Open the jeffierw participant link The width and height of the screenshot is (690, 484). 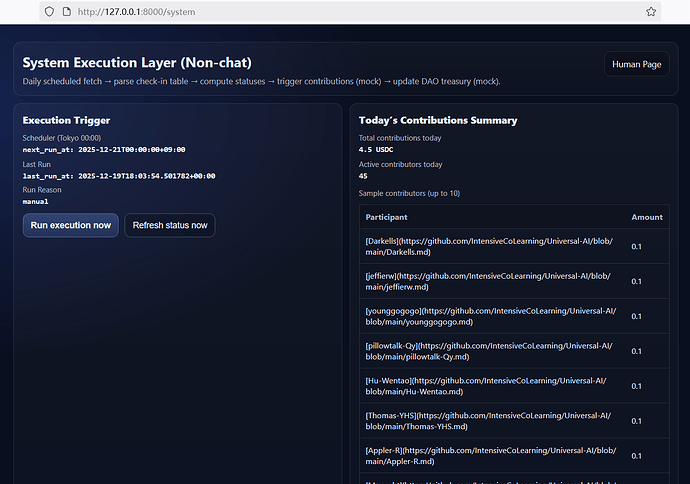coord(488,281)
